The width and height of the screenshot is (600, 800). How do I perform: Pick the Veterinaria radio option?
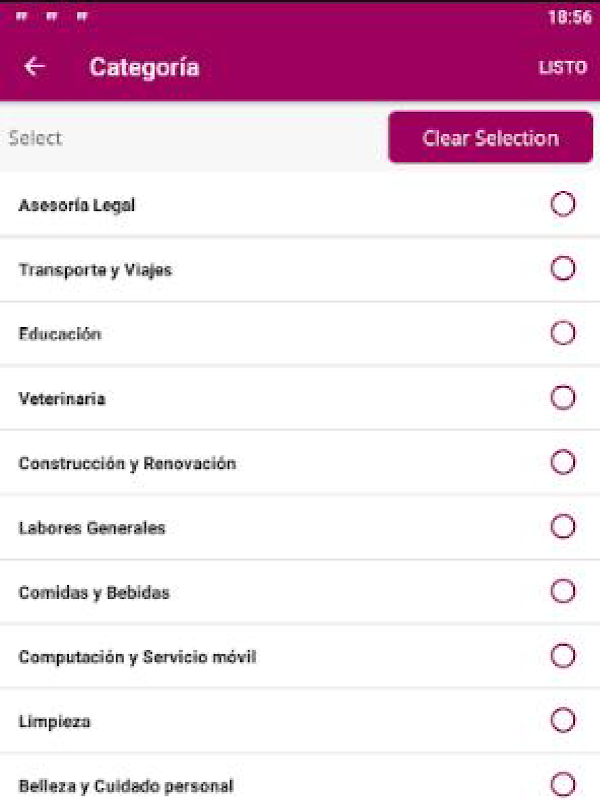563,398
